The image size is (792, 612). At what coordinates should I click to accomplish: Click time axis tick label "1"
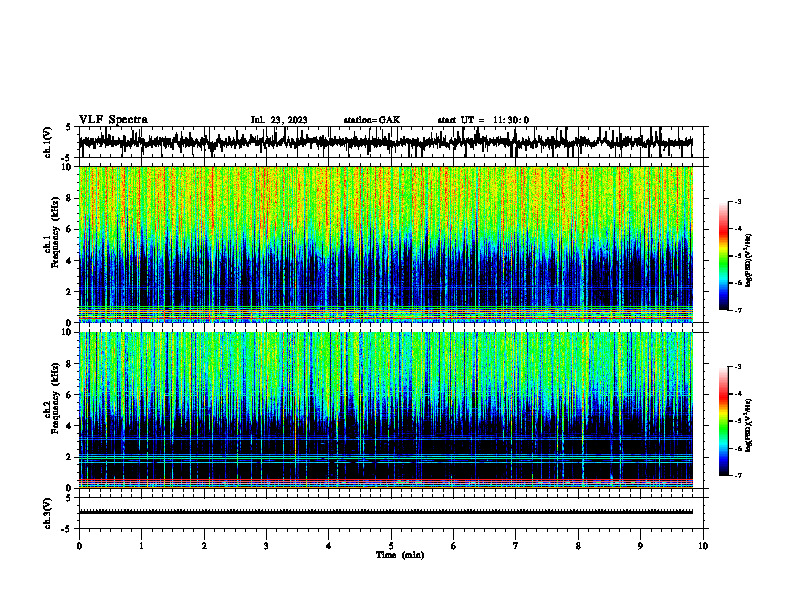pyautogui.click(x=142, y=546)
